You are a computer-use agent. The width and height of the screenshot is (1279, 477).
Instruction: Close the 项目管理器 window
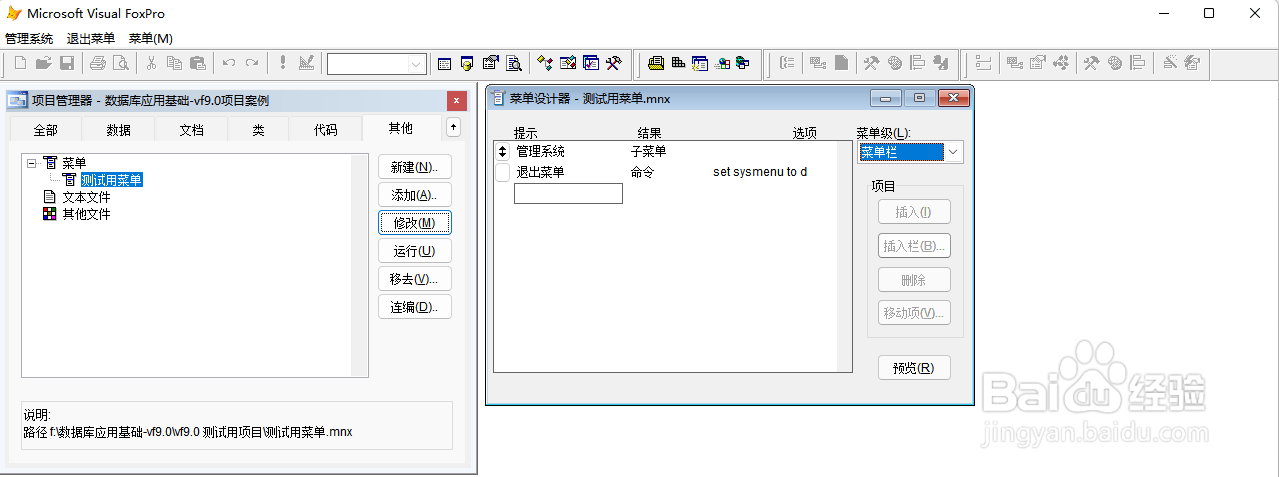point(456,101)
